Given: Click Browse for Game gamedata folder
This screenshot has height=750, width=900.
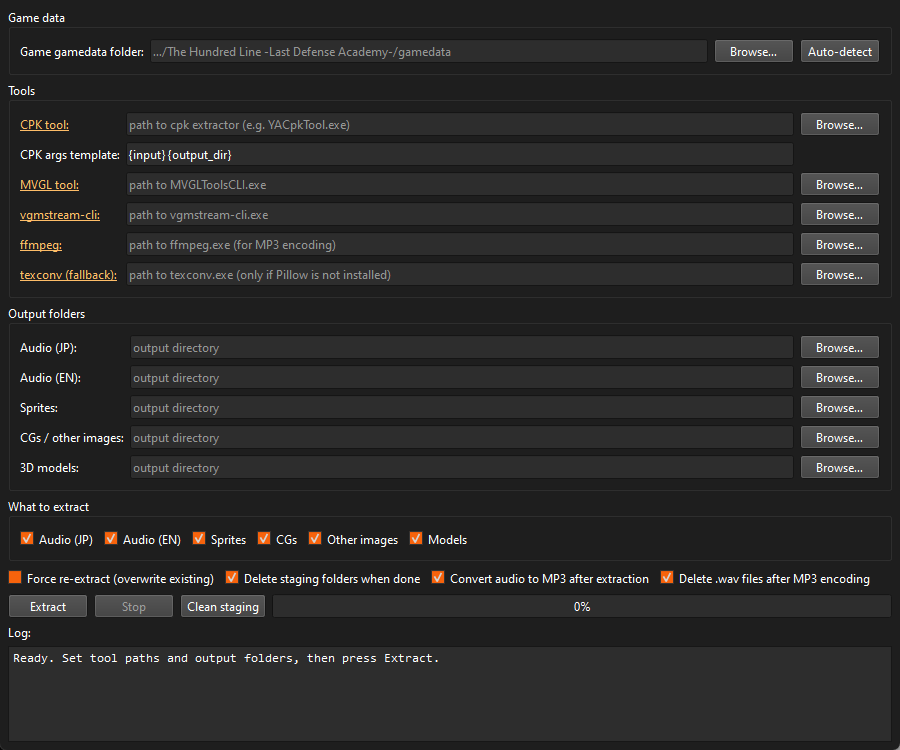Looking at the screenshot, I should tap(753, 52).
